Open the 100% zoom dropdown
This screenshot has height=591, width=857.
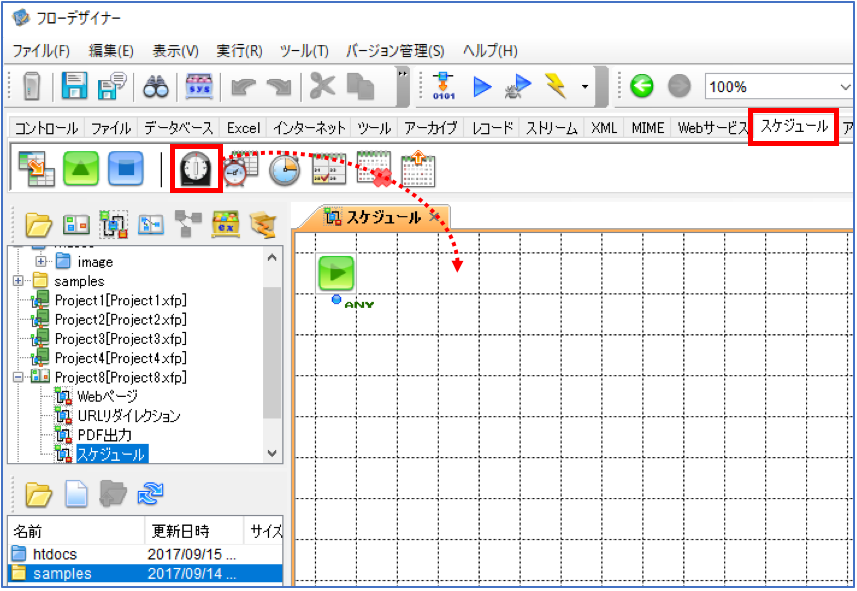[845, 87]
